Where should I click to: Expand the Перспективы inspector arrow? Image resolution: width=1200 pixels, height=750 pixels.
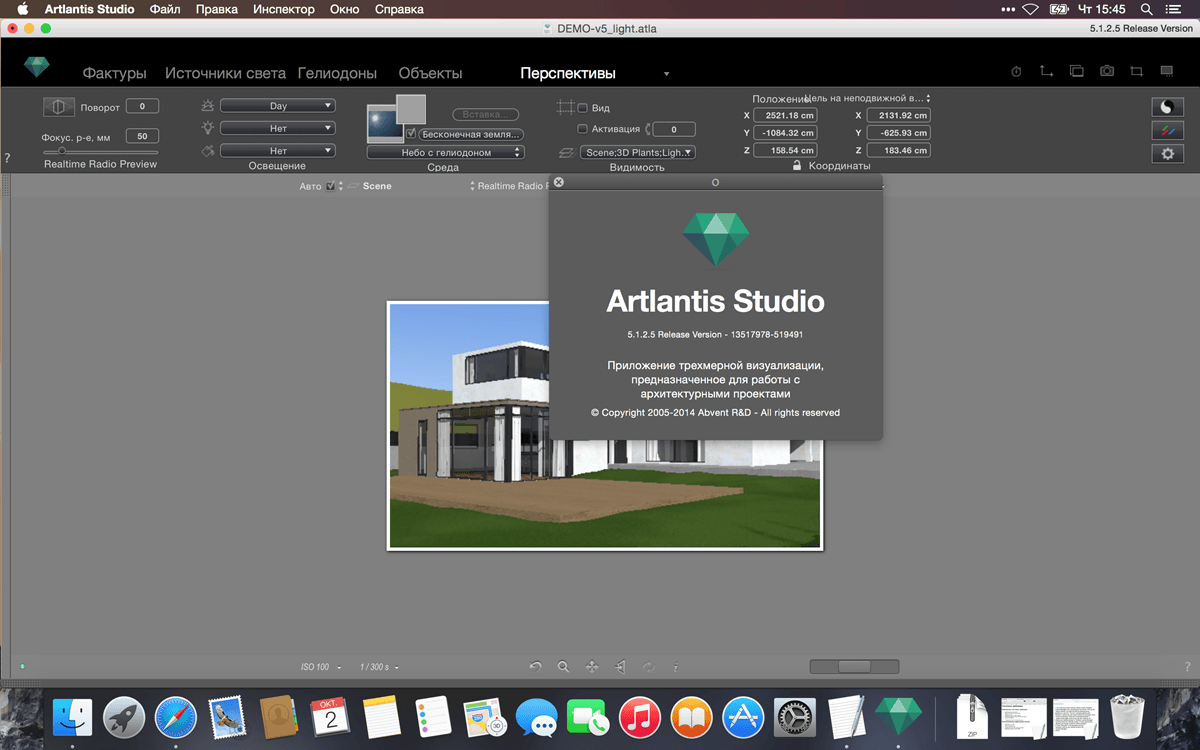[666, 74]
